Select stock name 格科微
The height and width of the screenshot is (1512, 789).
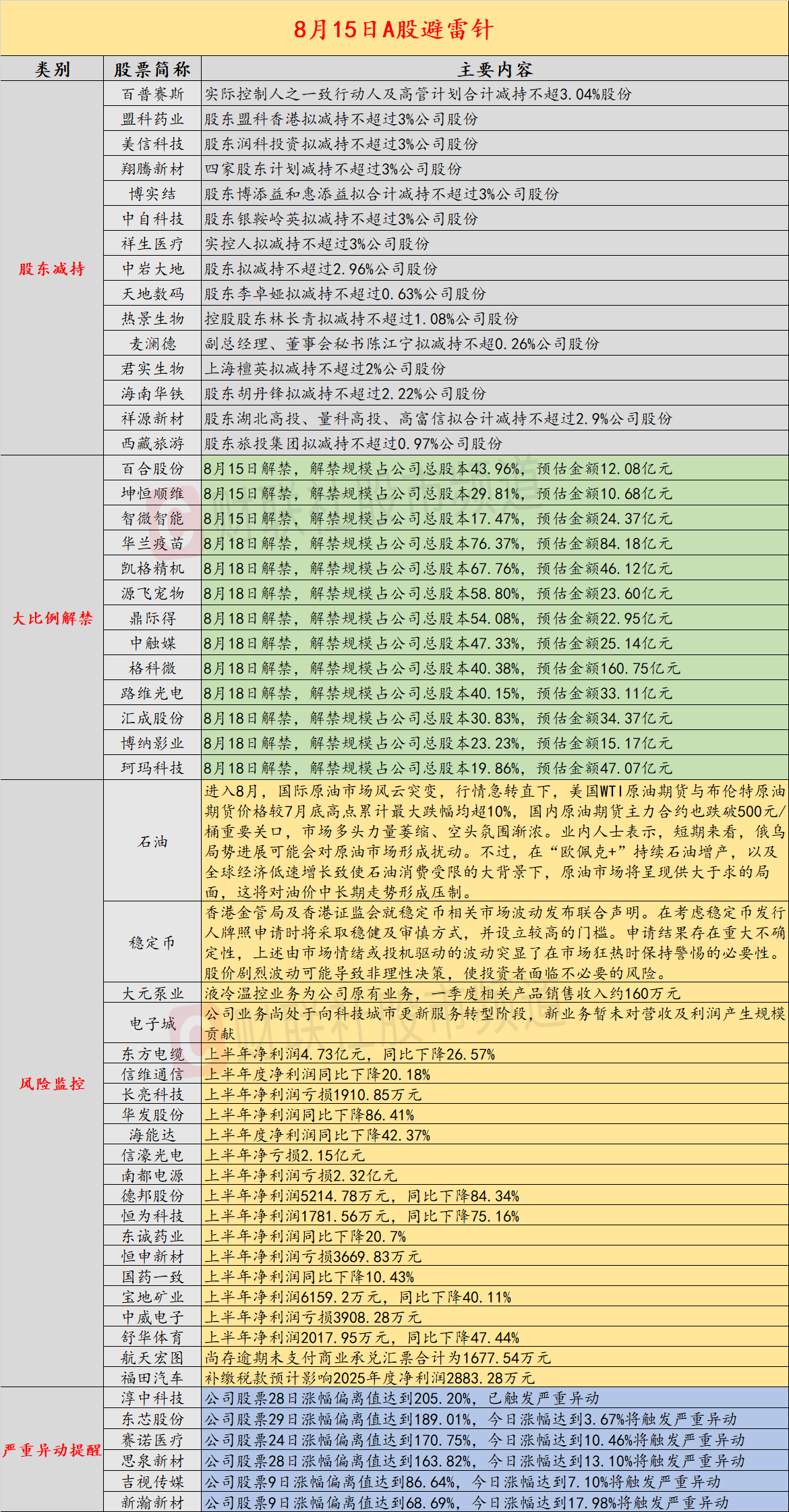pos(152,668)
